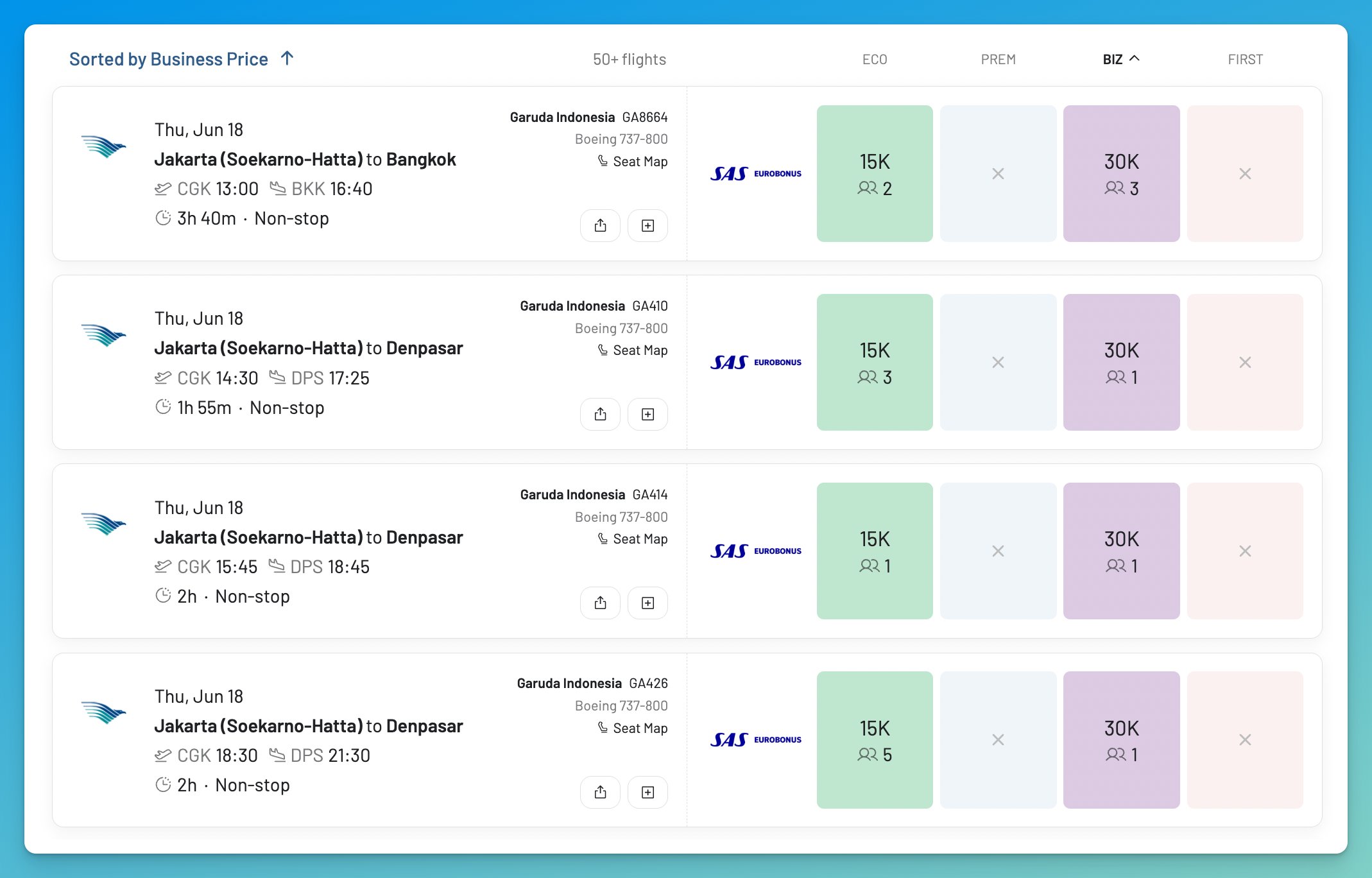
Task: Click unavailable first class cell for GA410
Action: point(1245,362)
